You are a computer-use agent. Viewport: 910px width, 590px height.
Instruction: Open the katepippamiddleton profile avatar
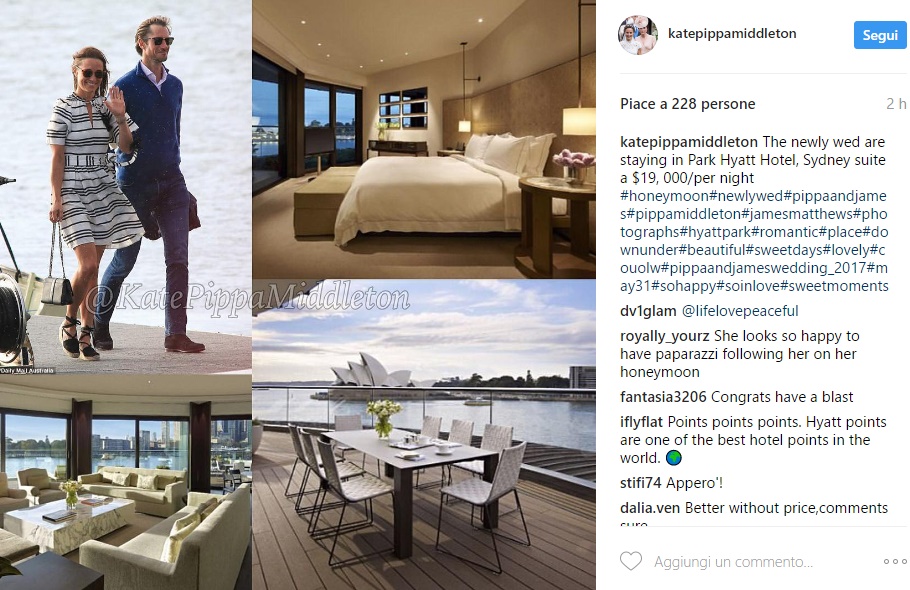638,35
